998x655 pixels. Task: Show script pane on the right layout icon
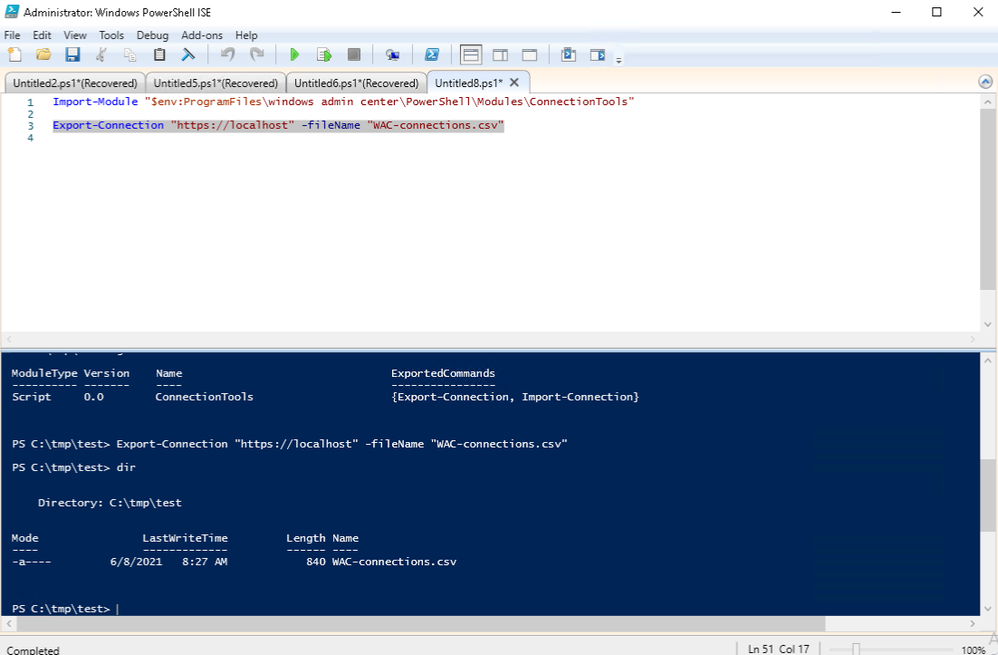point(500,55)
